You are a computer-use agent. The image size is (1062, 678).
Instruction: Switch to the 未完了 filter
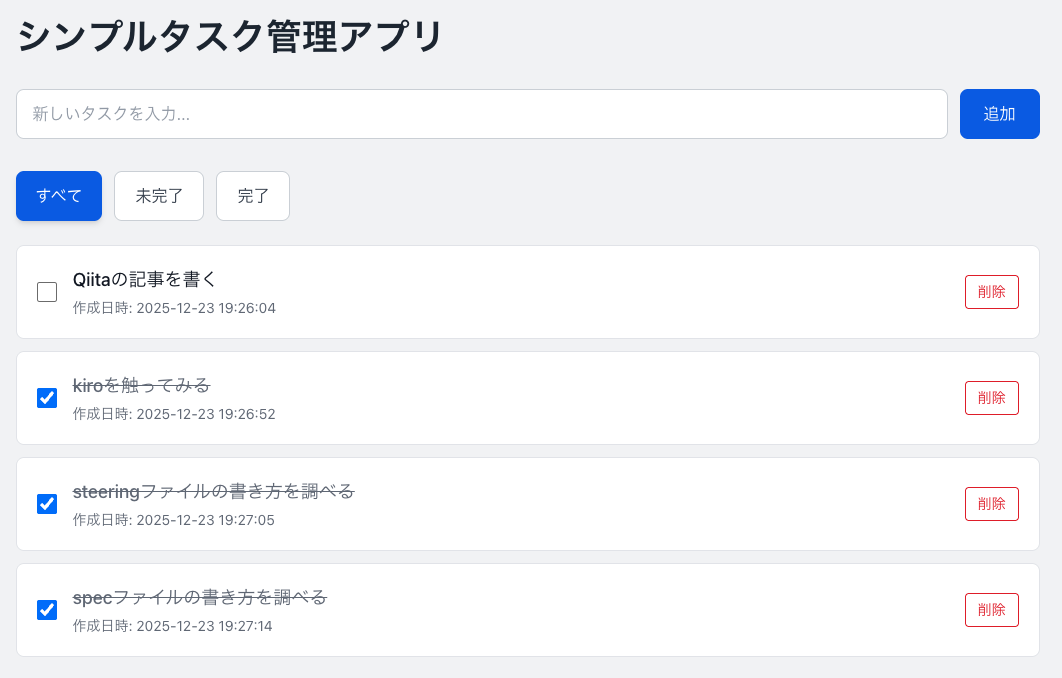(159, 196)
